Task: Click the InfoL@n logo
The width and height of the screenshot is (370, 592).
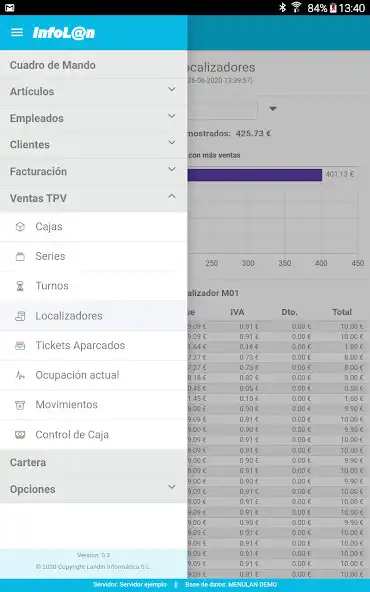Action: tap(63, 33)
